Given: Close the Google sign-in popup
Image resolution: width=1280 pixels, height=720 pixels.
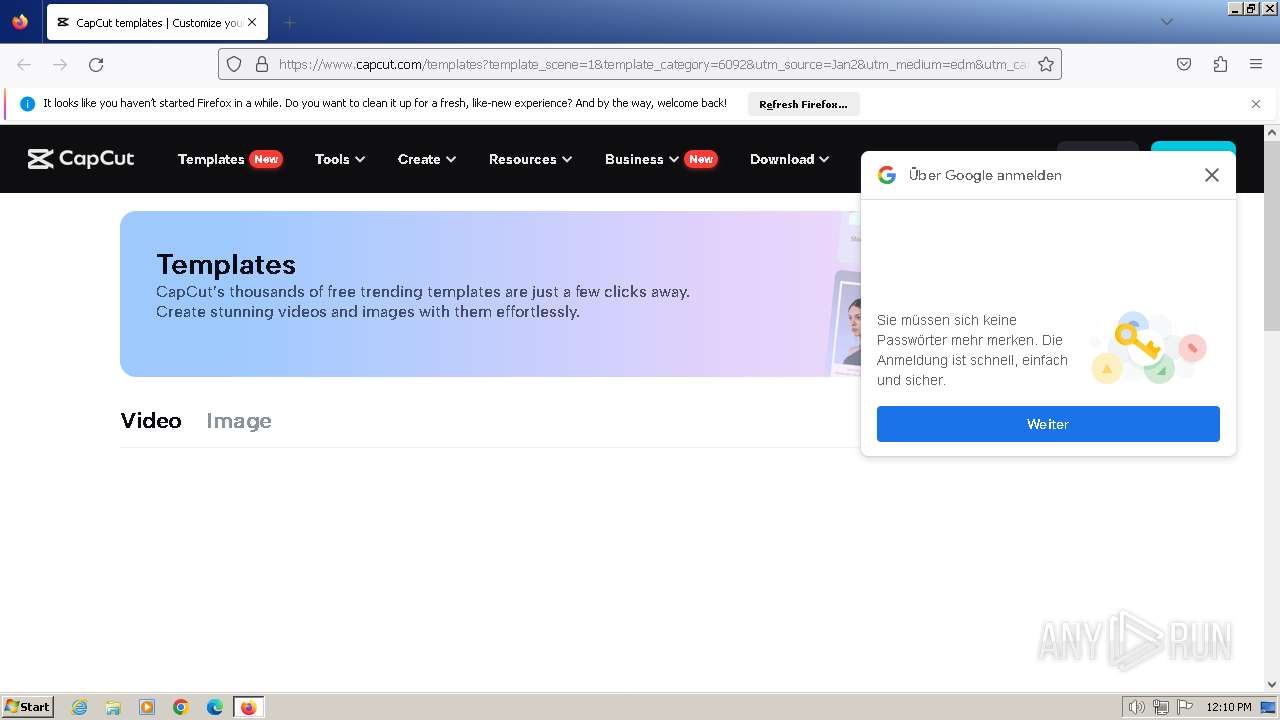Looking at the screenshot, I should 1212,175.
